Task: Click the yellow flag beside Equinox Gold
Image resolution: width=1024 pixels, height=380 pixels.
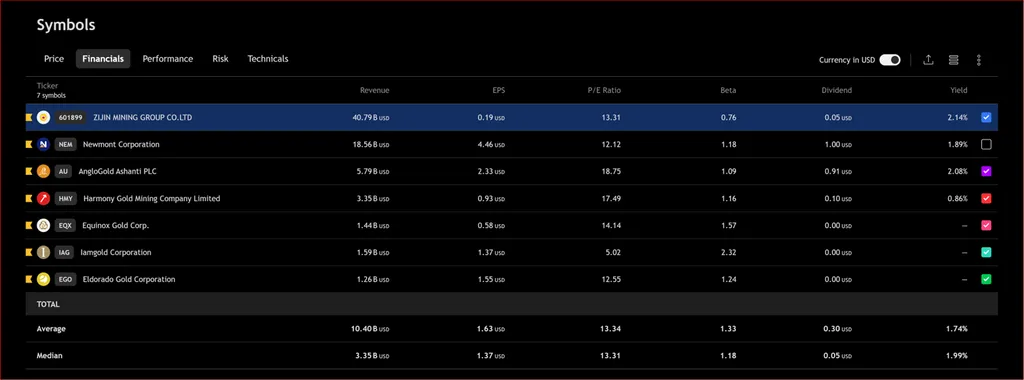Action: coord(29,225)
